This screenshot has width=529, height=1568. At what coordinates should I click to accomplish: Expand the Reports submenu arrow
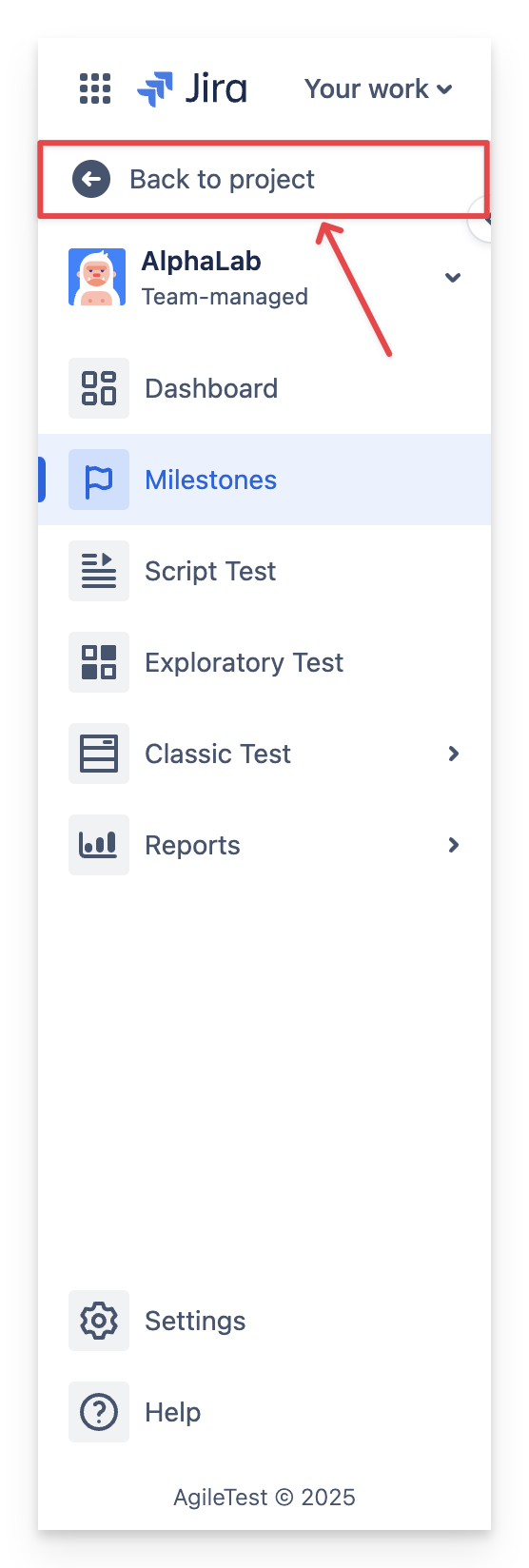454,845
